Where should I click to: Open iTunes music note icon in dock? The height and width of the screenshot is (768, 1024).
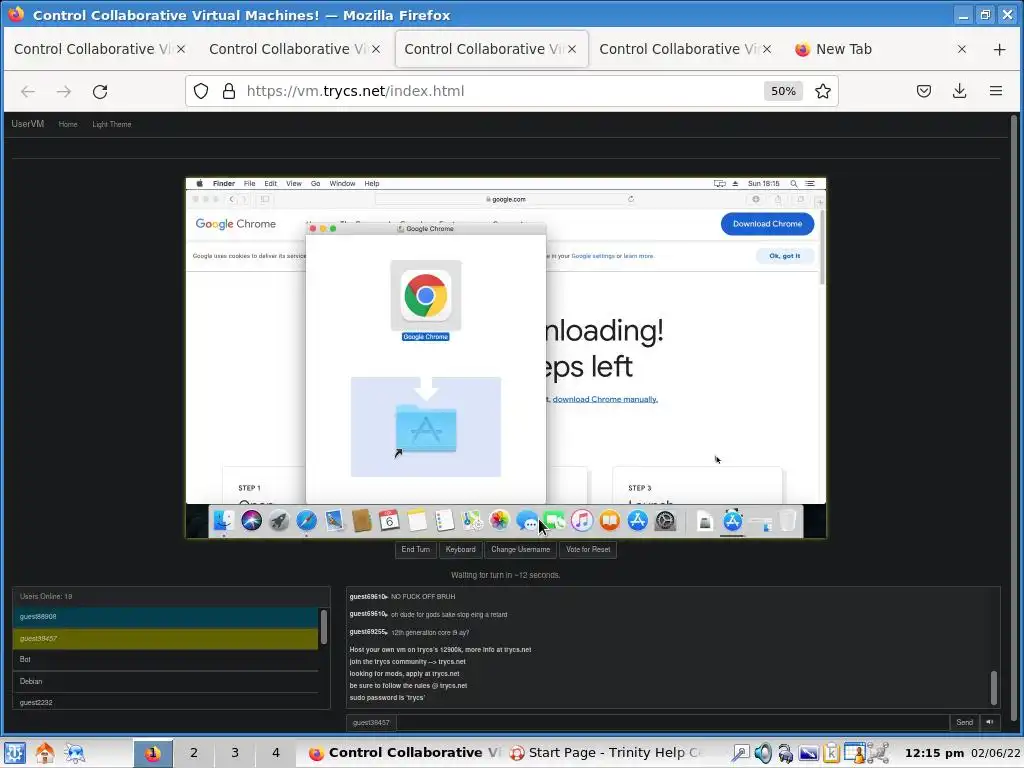582,520
